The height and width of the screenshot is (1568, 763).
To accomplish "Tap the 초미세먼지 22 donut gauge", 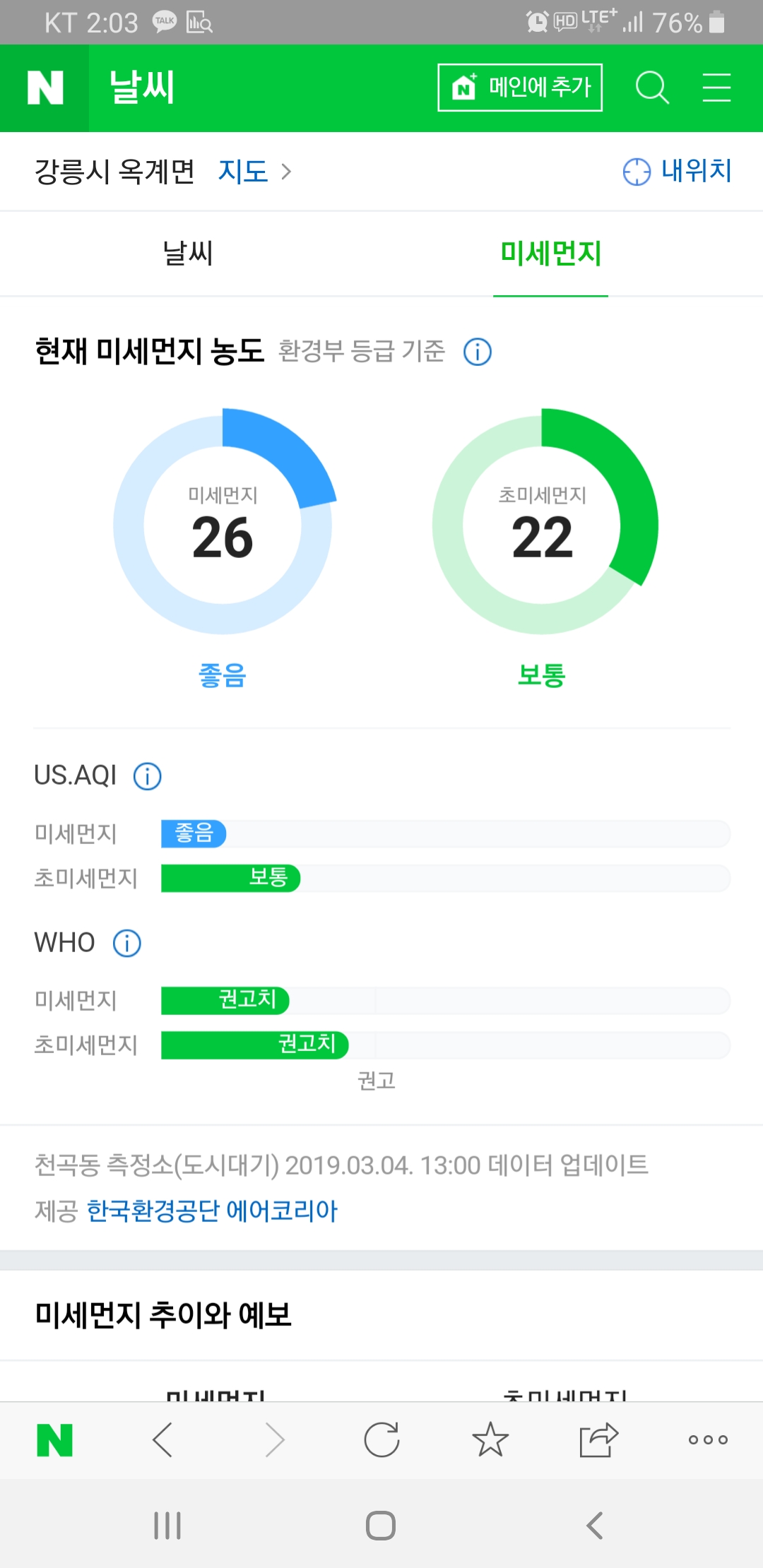I will pos(543,525).
